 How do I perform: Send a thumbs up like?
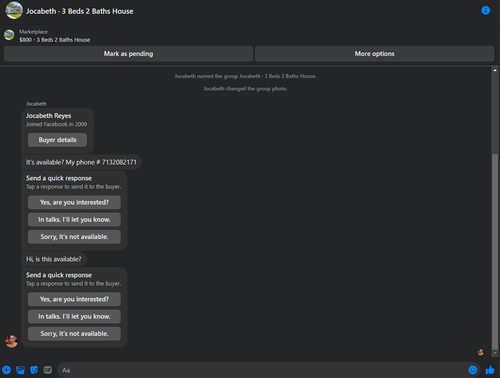coord(490,370)
